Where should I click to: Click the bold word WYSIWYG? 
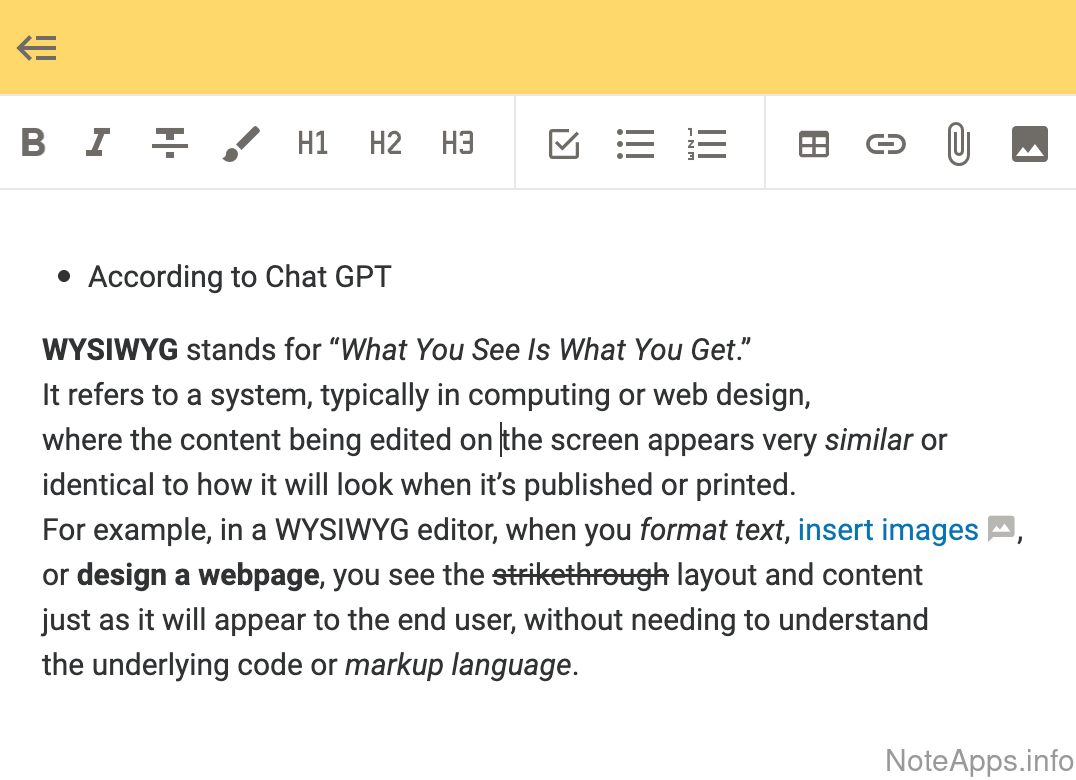pos(110,350)
